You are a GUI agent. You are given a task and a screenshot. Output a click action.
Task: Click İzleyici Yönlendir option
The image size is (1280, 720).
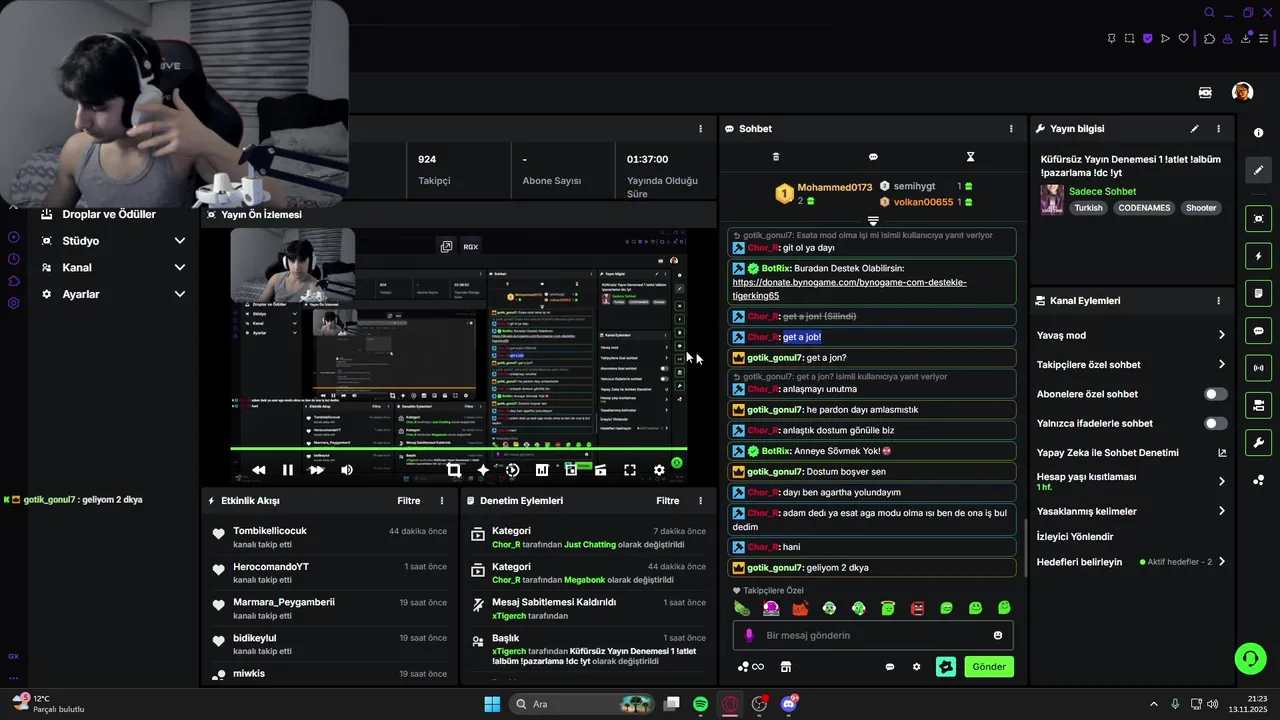[1075, 537]
